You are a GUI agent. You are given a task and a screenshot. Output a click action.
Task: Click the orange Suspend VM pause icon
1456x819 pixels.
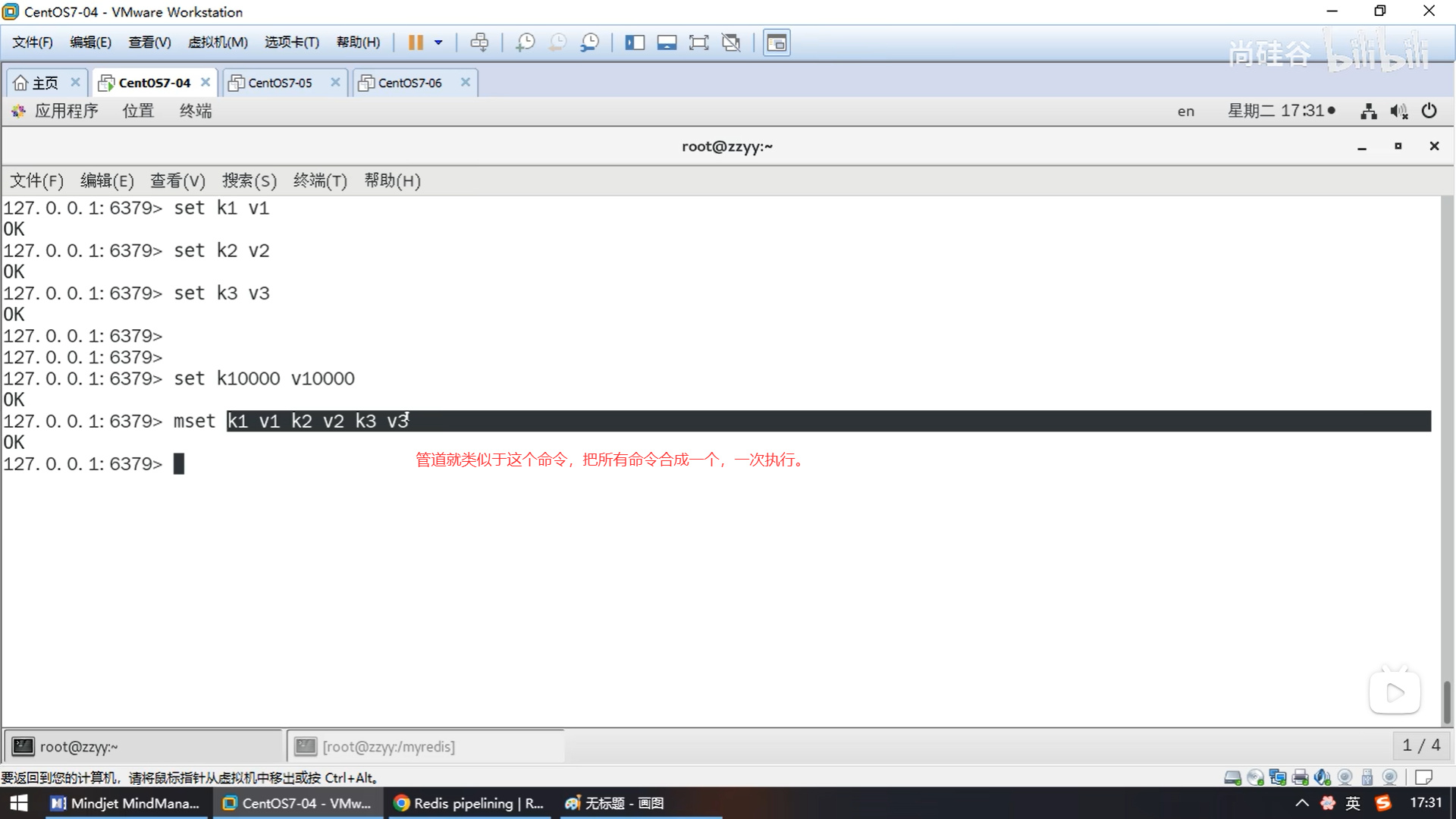tap(415, 42)
